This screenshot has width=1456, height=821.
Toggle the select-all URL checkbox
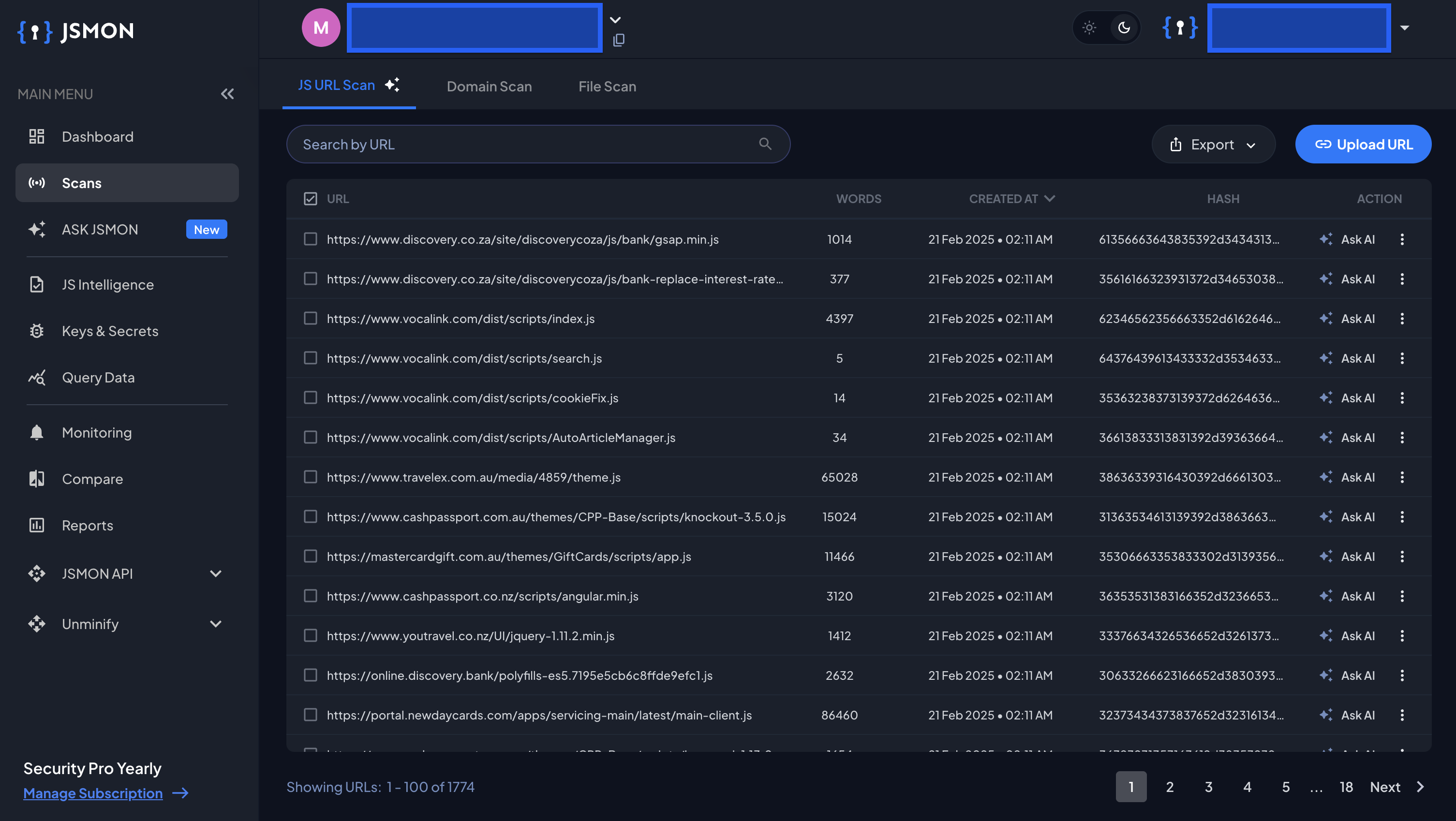(x=310, y=198)
